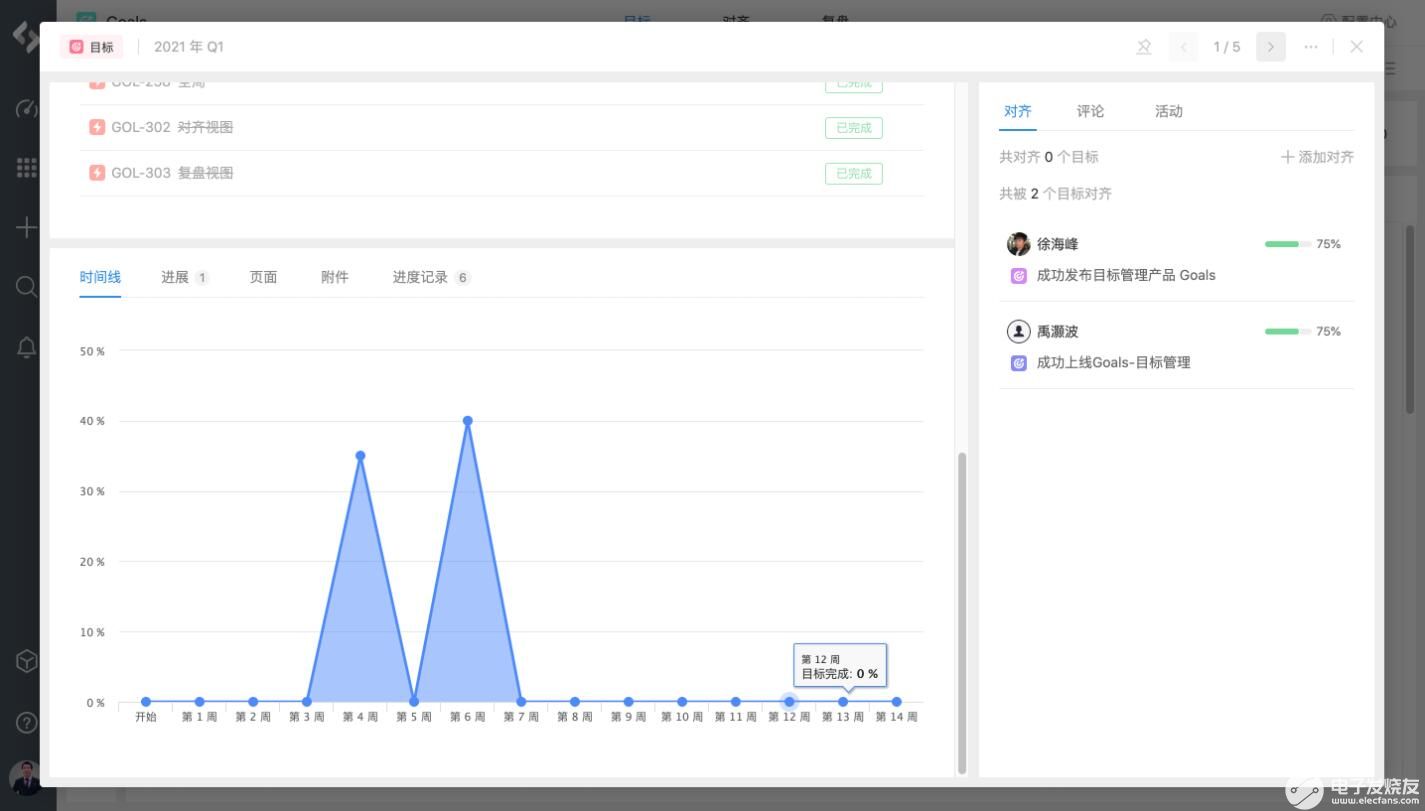Open dashboard gauge icon in left sidebar
Viewport: 1425px width, 811px height.
(x=27, y=109)
